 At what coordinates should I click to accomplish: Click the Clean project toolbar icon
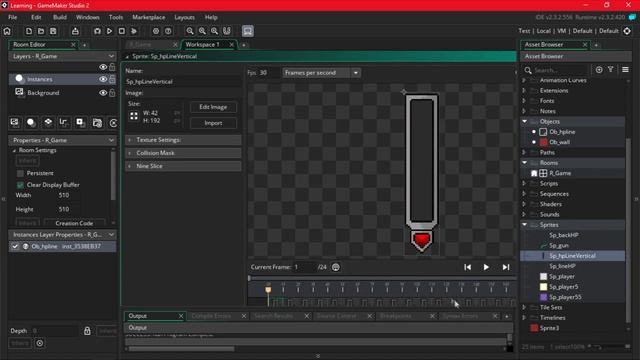tap(134, 31)
